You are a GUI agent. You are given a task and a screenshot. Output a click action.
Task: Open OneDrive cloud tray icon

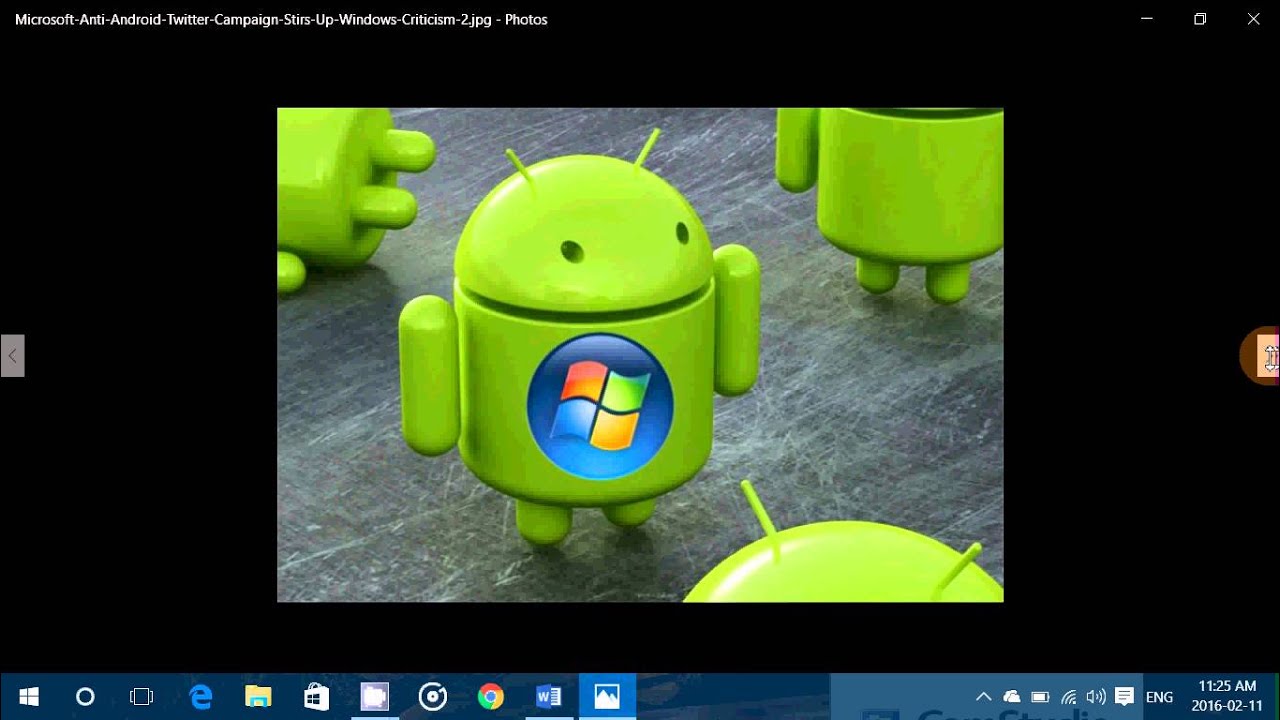1011,697
